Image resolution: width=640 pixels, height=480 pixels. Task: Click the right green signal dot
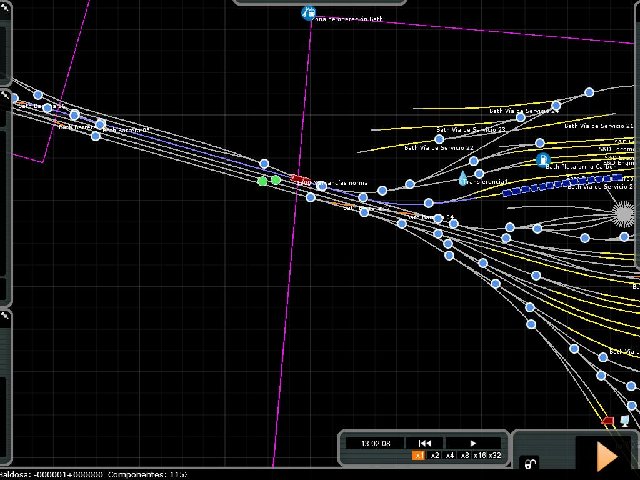tap(276, 180)
